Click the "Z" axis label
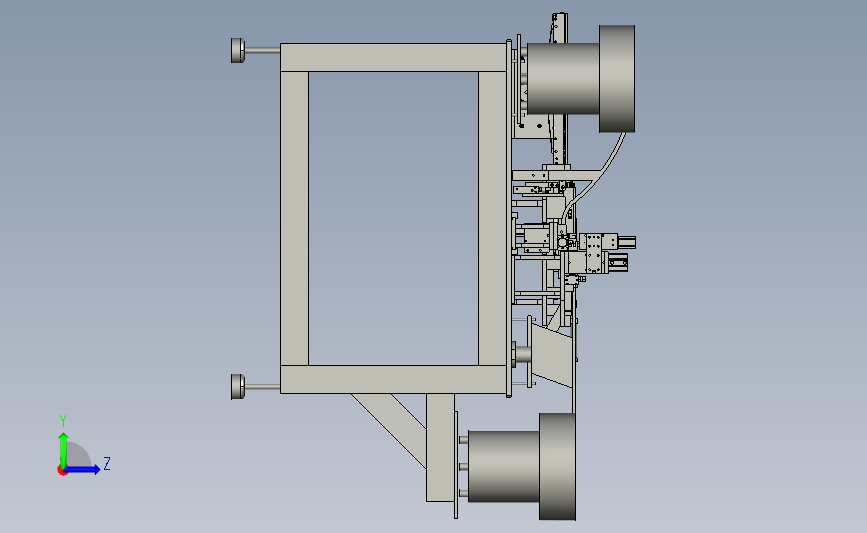Screen dimensions: 867x533 pyautogui.click(x=107, y=463)
